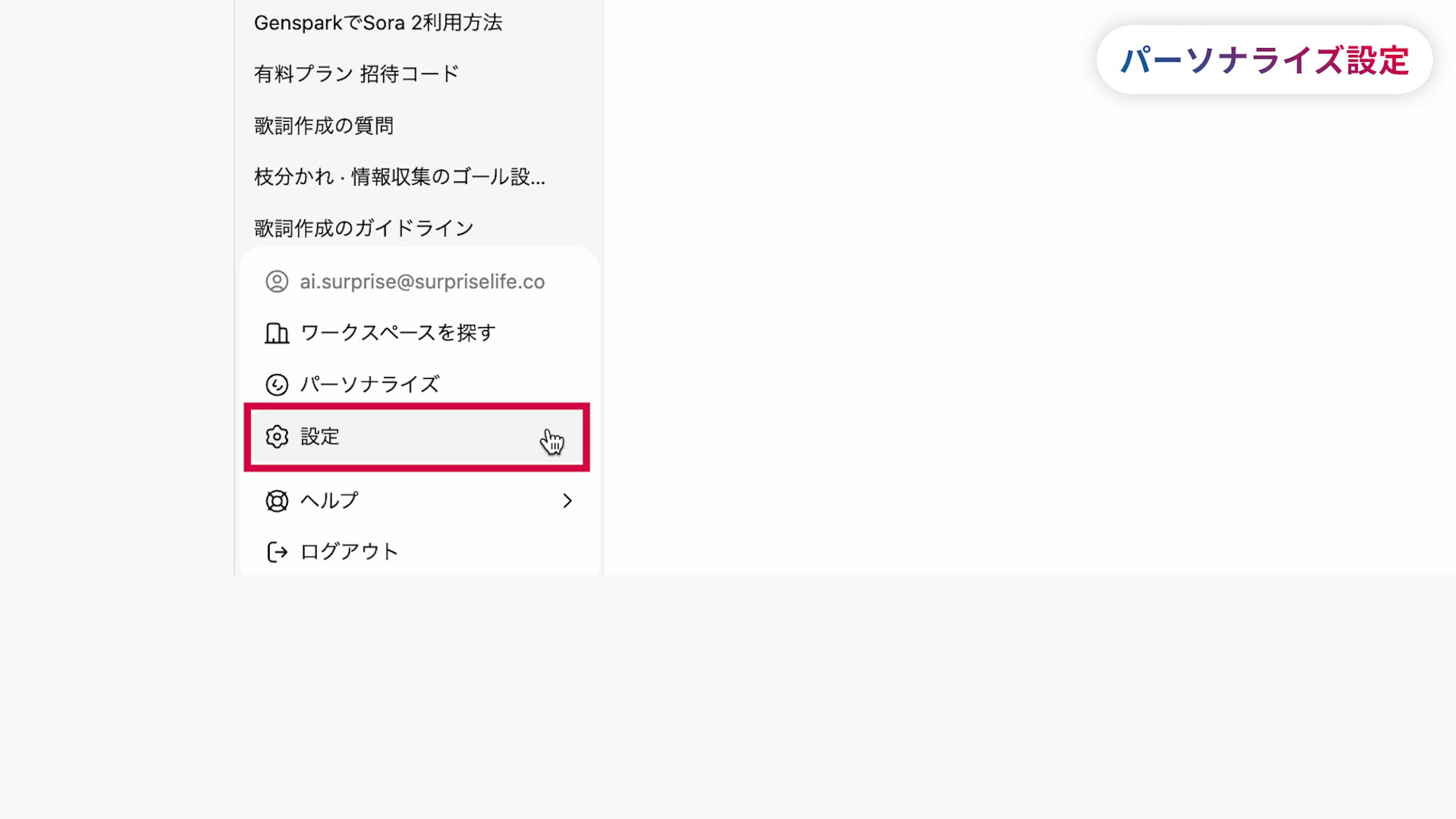Click the パーソナライズ設定 title badge
The height and width of the screenshot is (819, 1456).
point(1264,60)
